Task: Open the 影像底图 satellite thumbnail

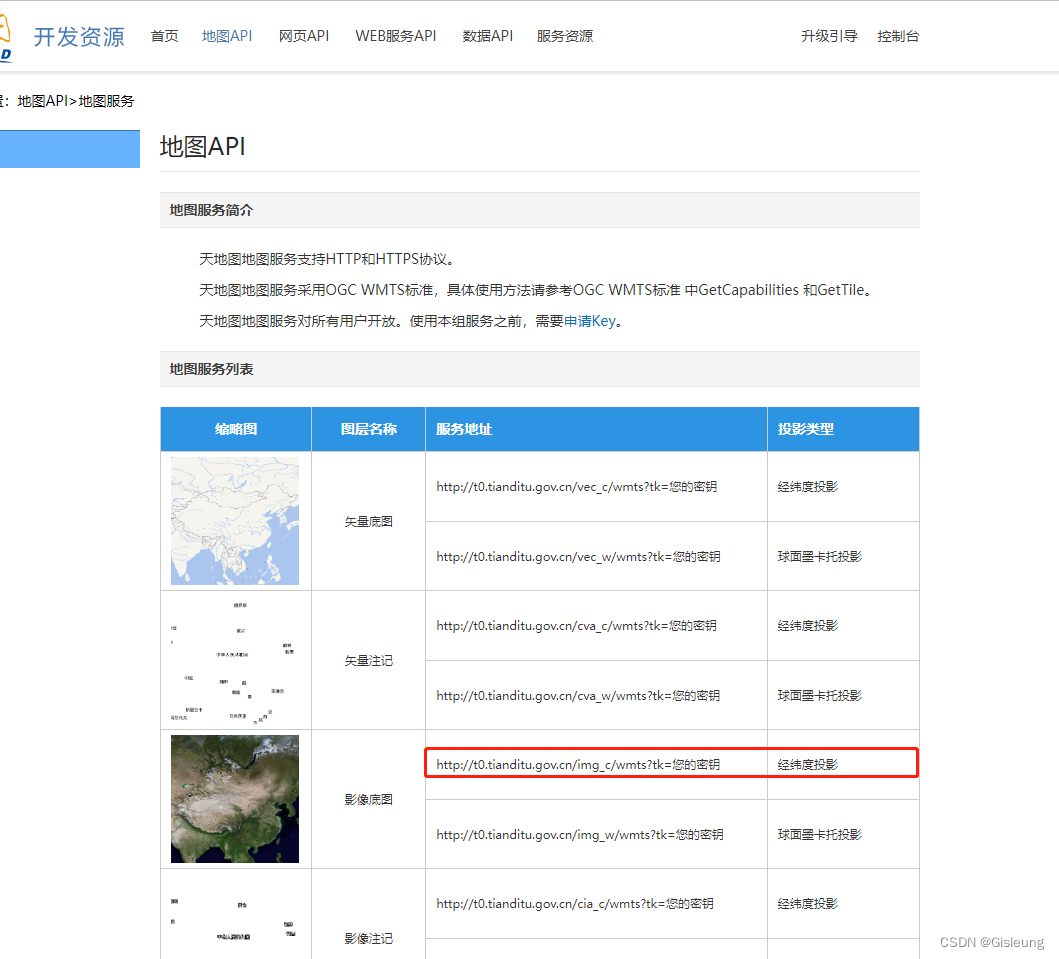Action: point(234,799)
